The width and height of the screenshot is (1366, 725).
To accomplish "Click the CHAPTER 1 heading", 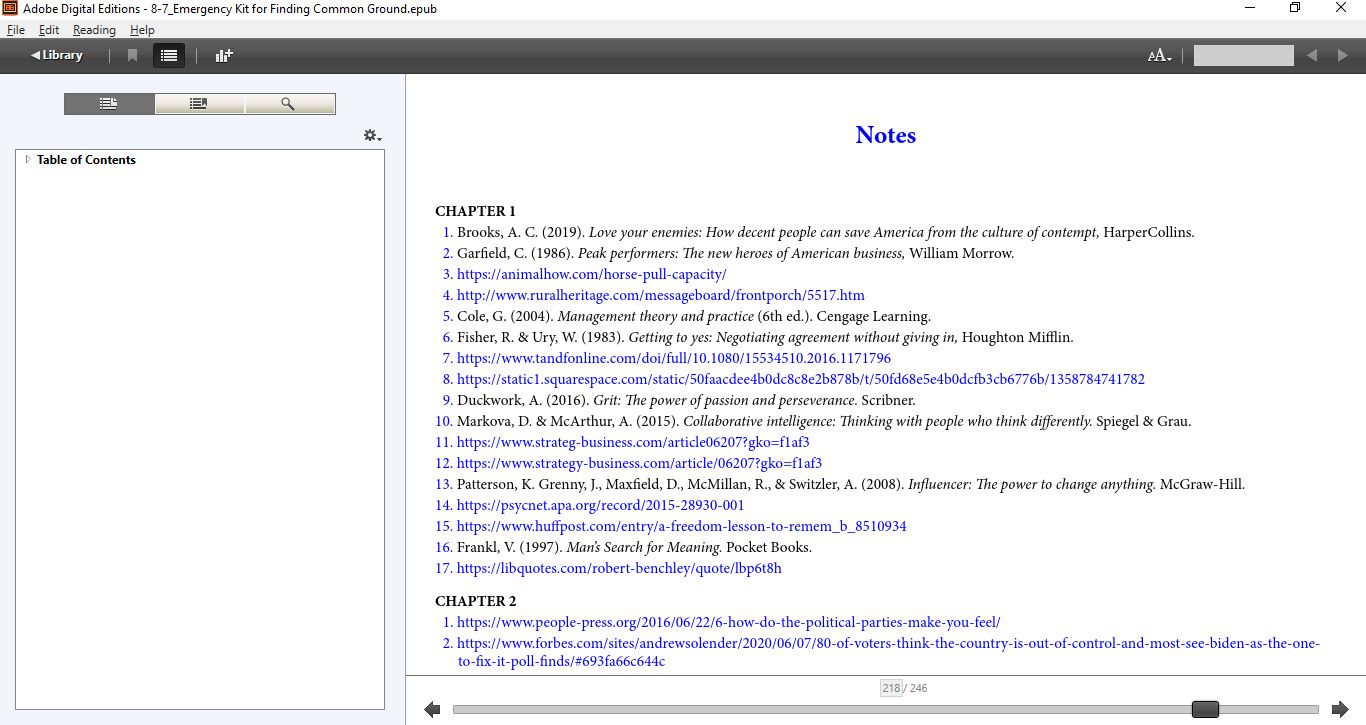I will click(x=476, y=211).
